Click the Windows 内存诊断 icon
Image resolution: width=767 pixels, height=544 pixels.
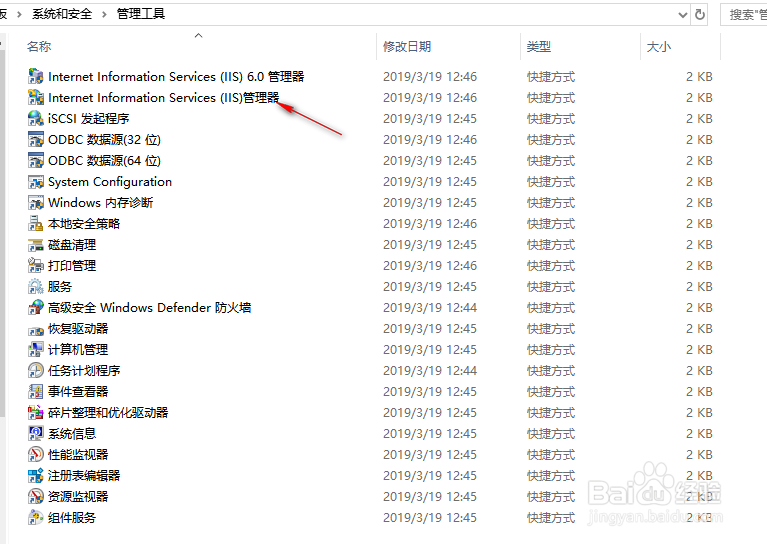click(36, 203)
